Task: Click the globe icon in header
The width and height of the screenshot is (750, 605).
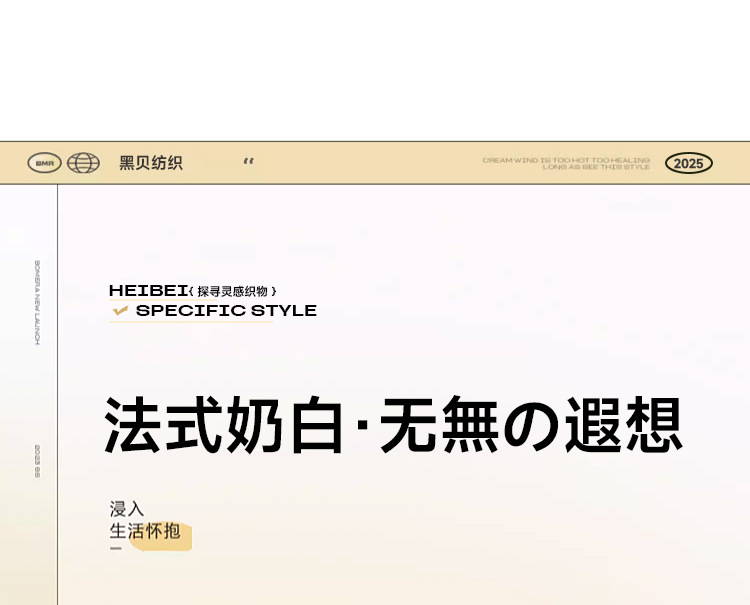Action: 83,163
